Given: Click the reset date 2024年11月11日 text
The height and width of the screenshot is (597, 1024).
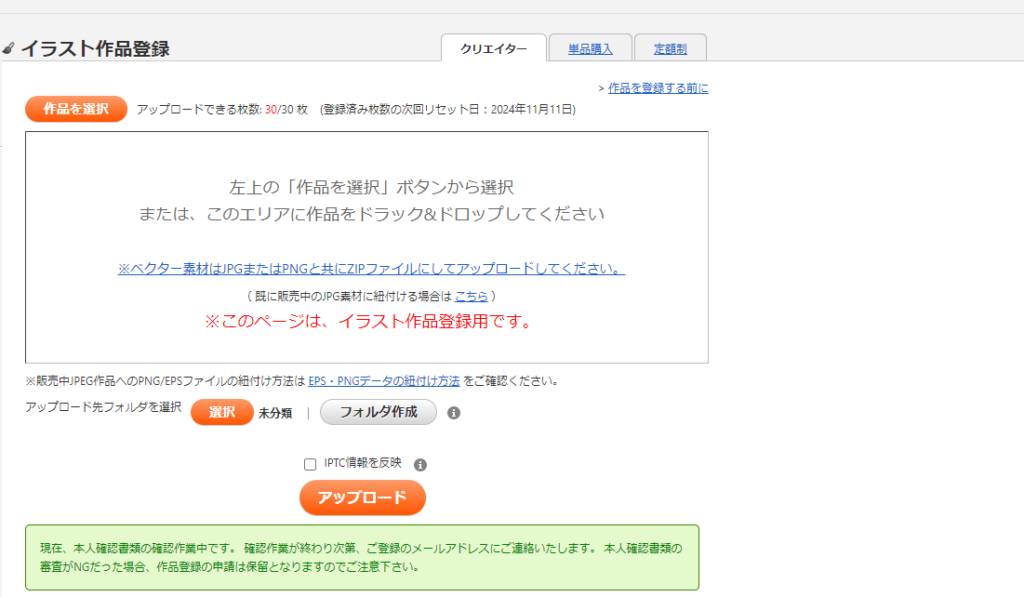Looking at the screenshot, I should pos(532,109).
